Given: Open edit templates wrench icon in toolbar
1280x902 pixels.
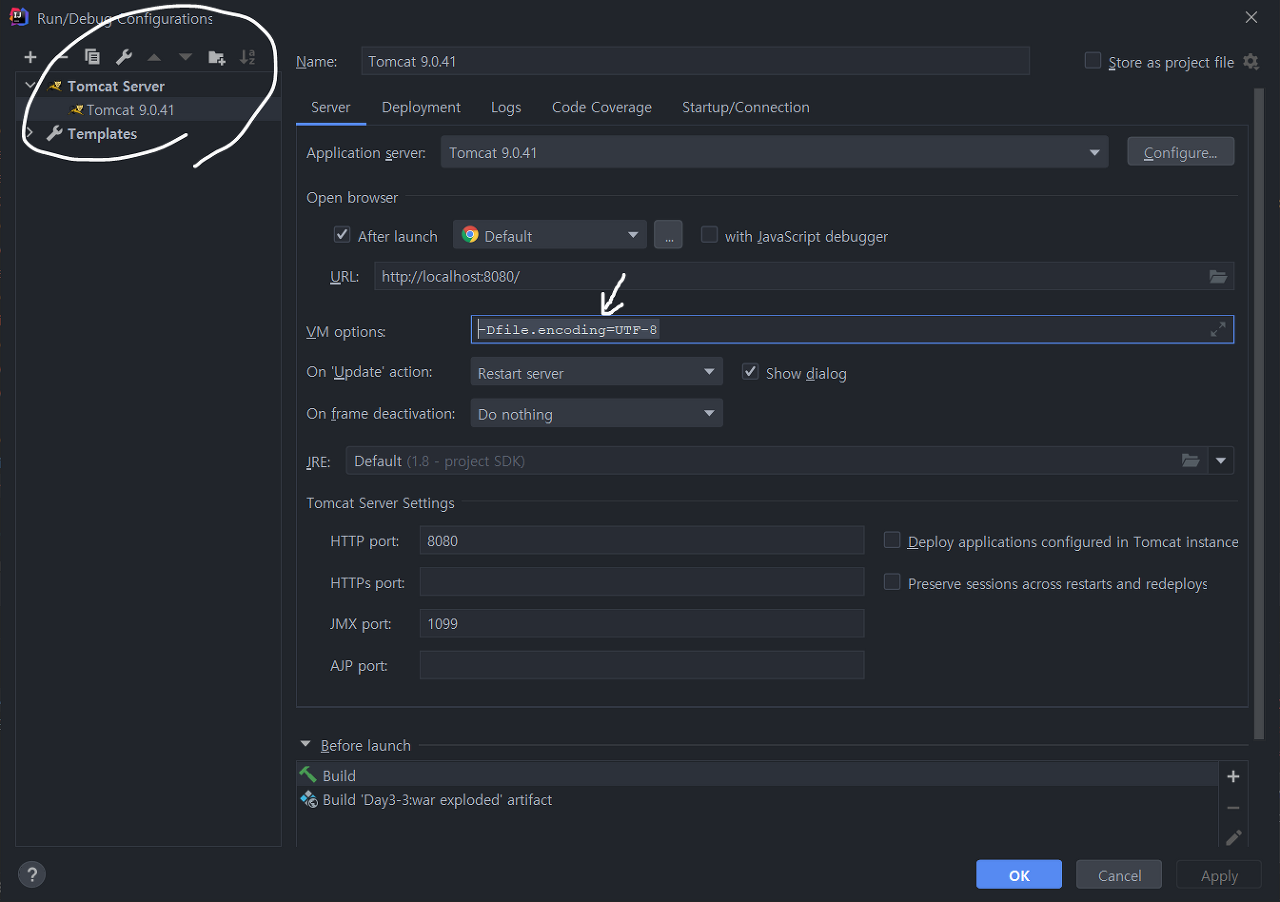Looking at the screenshot, I should pos(123,57).
